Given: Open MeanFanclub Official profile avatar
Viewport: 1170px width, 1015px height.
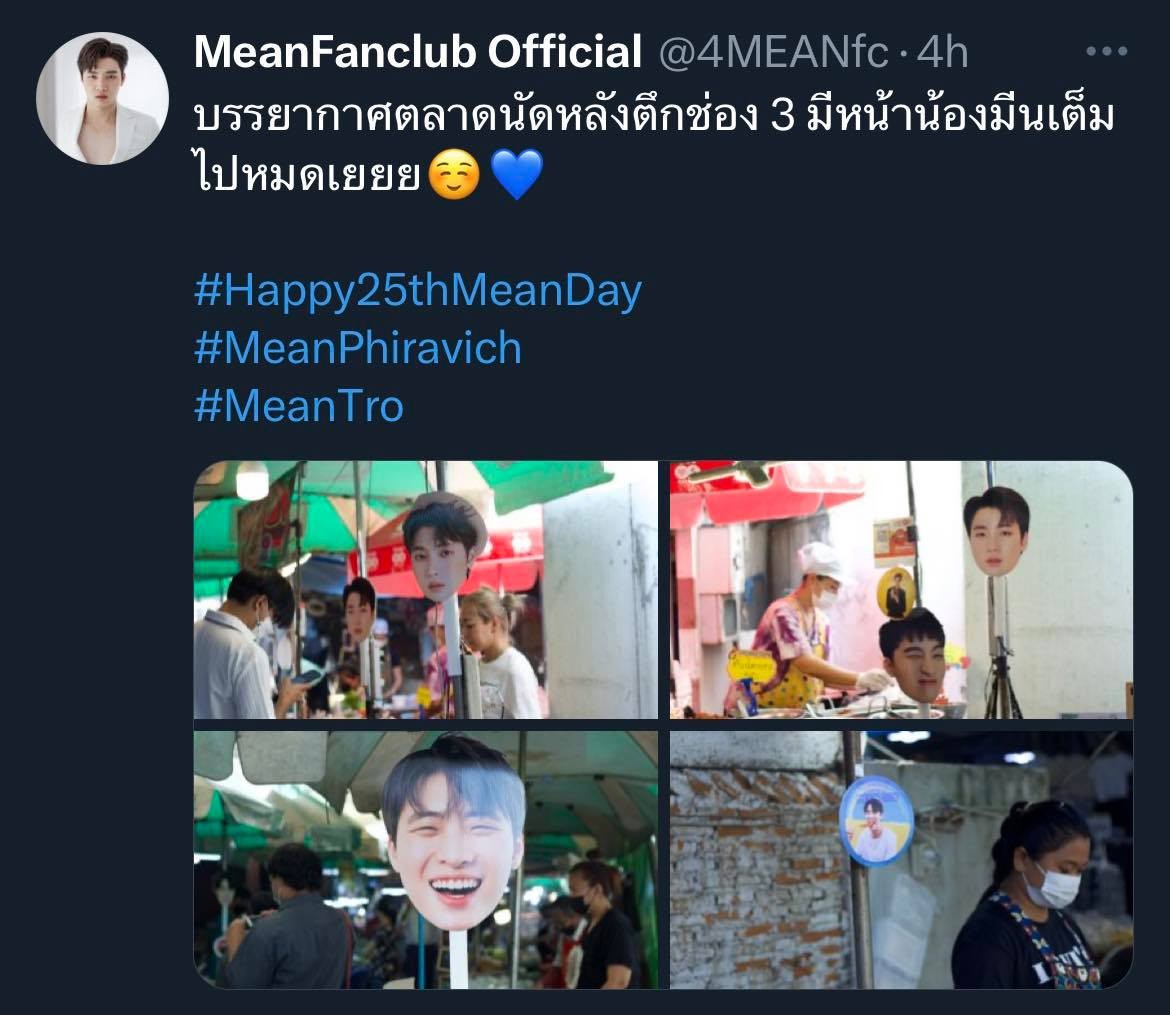Looking at the screenshot, I should [102, 98].
